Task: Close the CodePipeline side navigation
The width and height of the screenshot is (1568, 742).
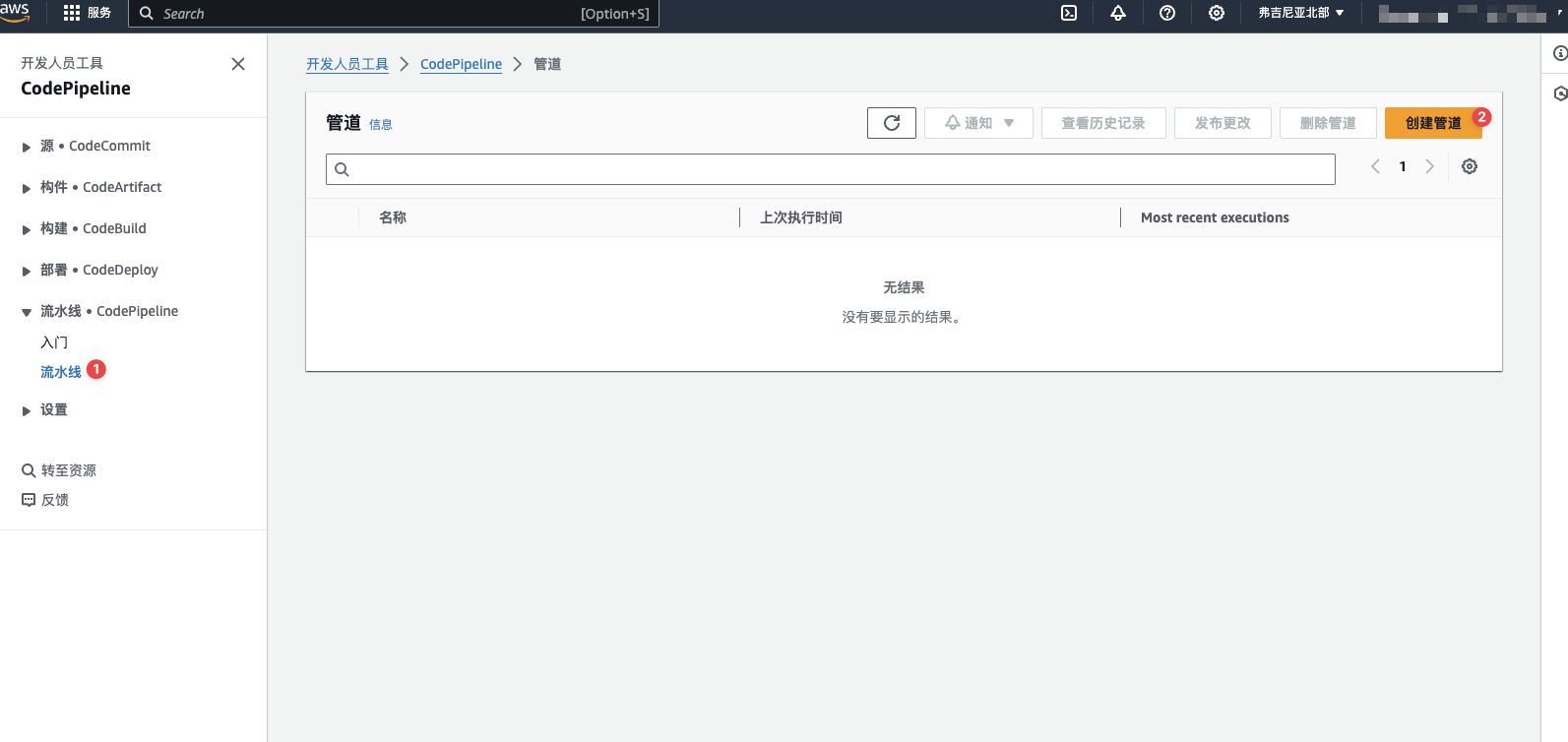Action: pyautogui.click(x=238, y=64)
